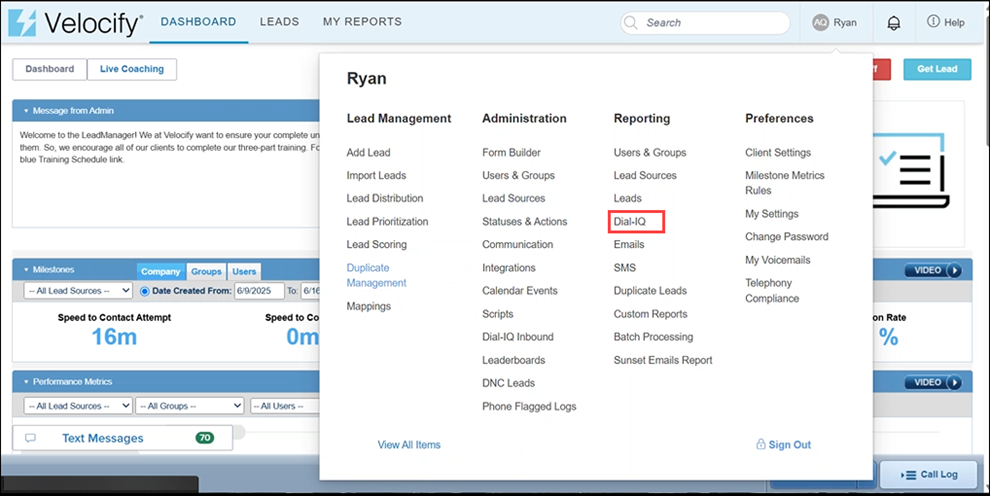
Task: Open the All Users dropdown
Action: pos(285,406)
